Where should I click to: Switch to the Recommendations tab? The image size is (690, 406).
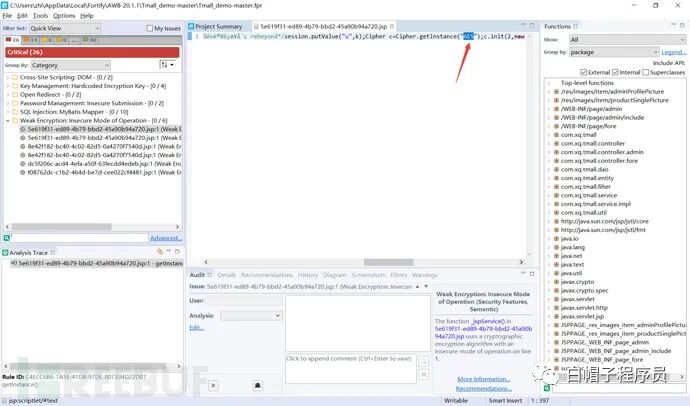click(267, 275)
